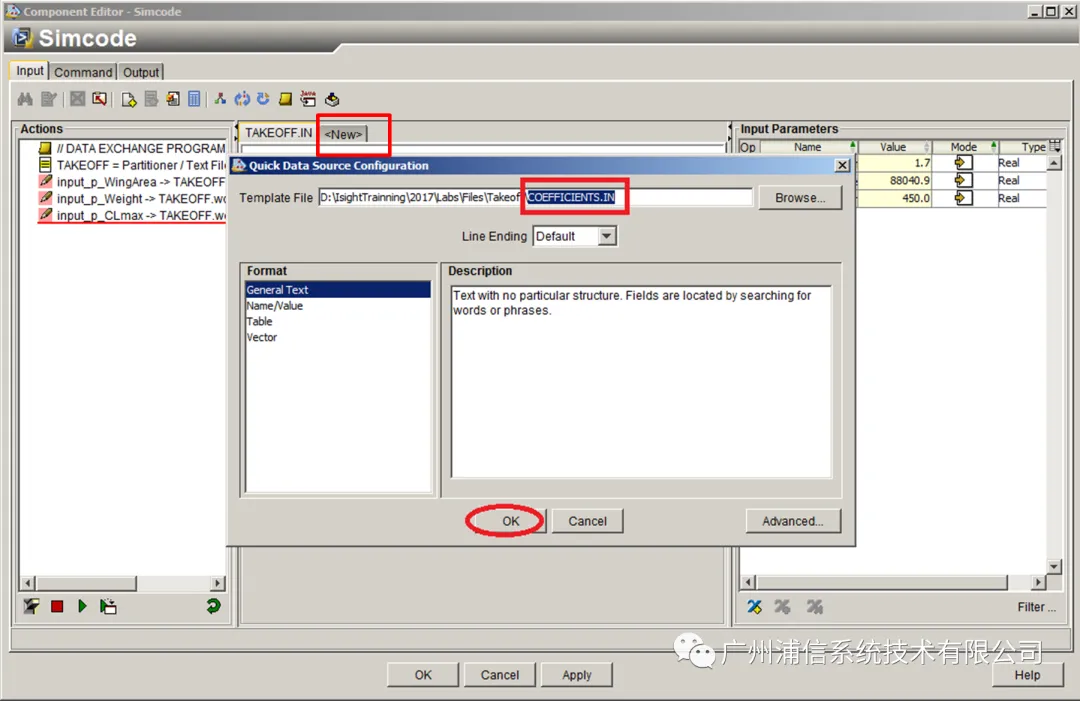Switch to the Input tab

(30, 71)
